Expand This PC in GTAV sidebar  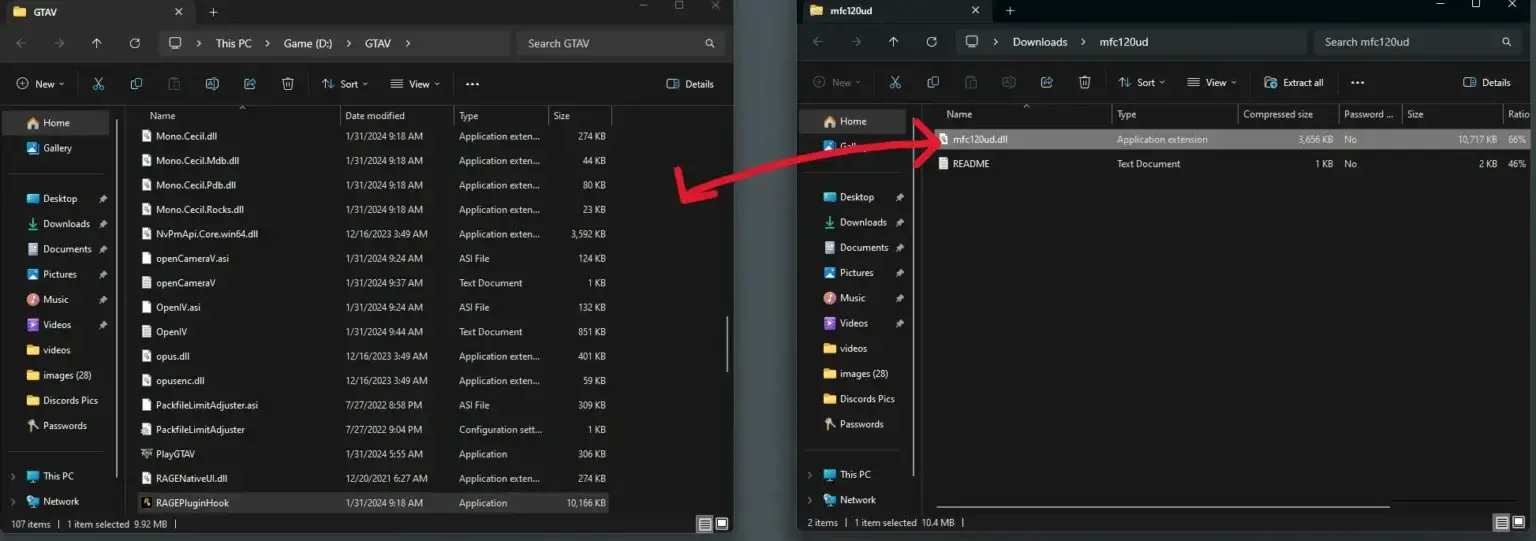pyautogui.click(x=13, y=477)
